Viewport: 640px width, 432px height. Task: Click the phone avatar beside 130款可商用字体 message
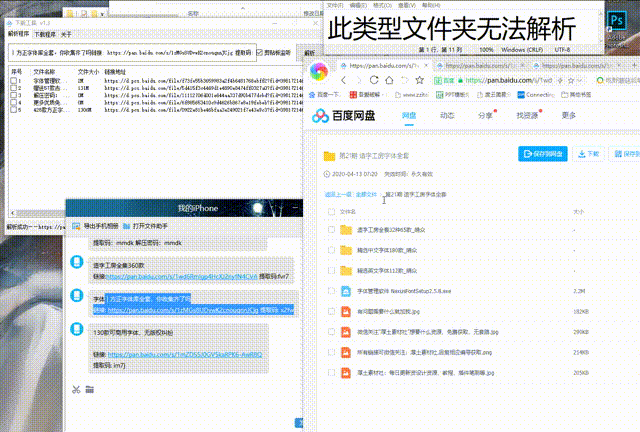pos(77,329)
